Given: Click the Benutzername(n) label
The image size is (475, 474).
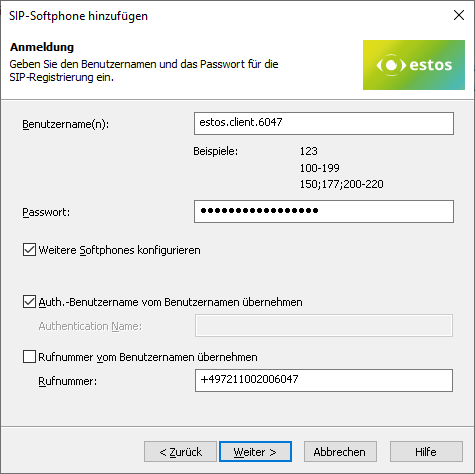Looking at the screenshot, I should 66,124.
